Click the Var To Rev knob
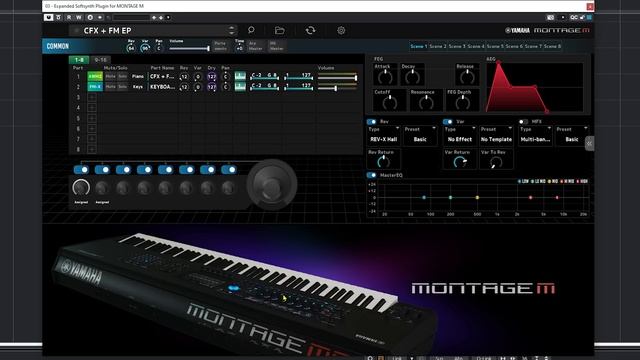The width and height of the screenshot is (640, 360). [x=496, y=162]
